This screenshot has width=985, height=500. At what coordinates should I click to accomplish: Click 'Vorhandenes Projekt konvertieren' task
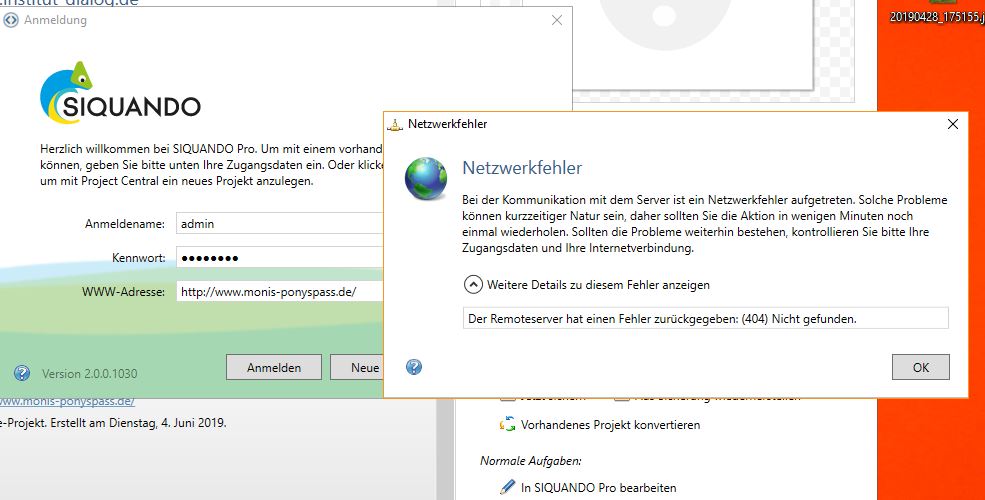(x=611, y=425)
